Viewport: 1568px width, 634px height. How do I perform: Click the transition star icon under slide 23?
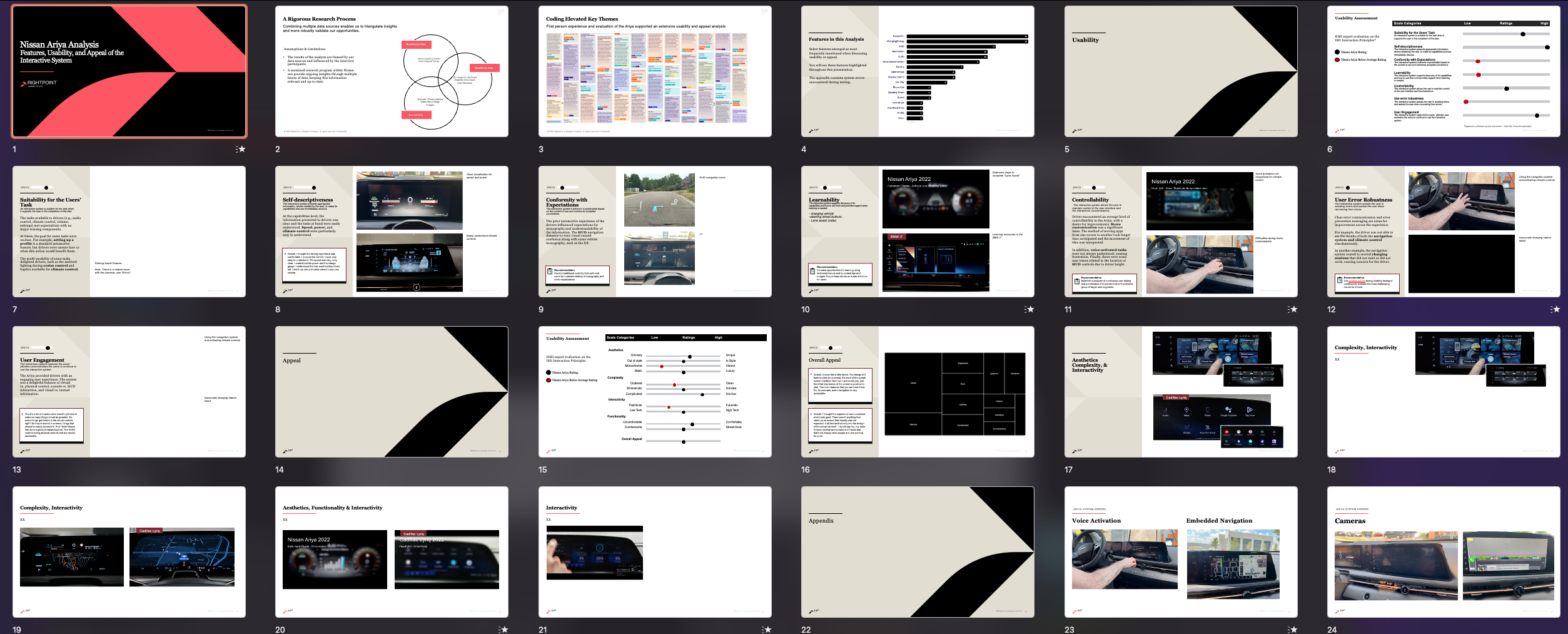point(1293,630)
